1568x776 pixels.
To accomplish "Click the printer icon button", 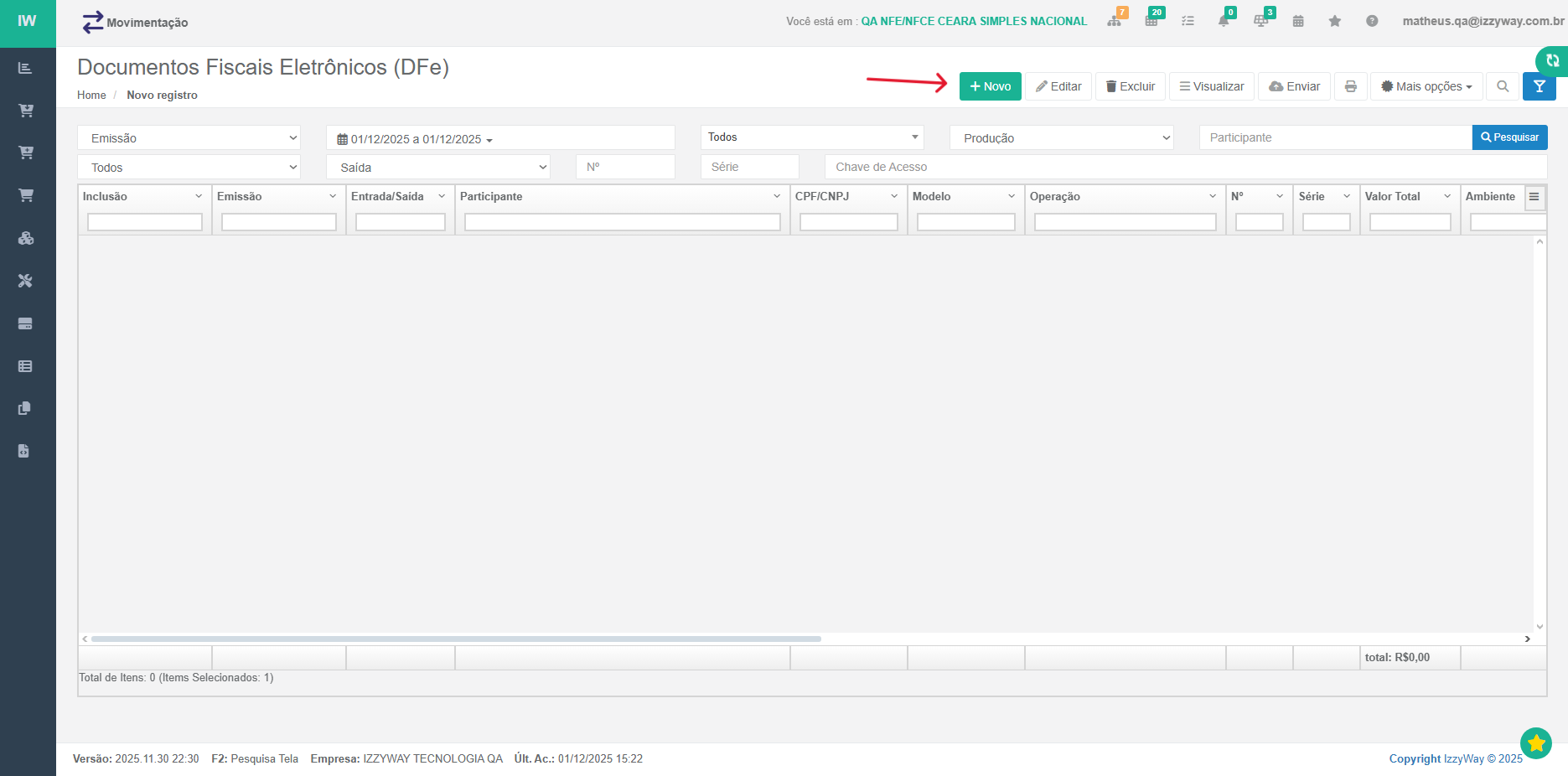I will [1350, 86].
